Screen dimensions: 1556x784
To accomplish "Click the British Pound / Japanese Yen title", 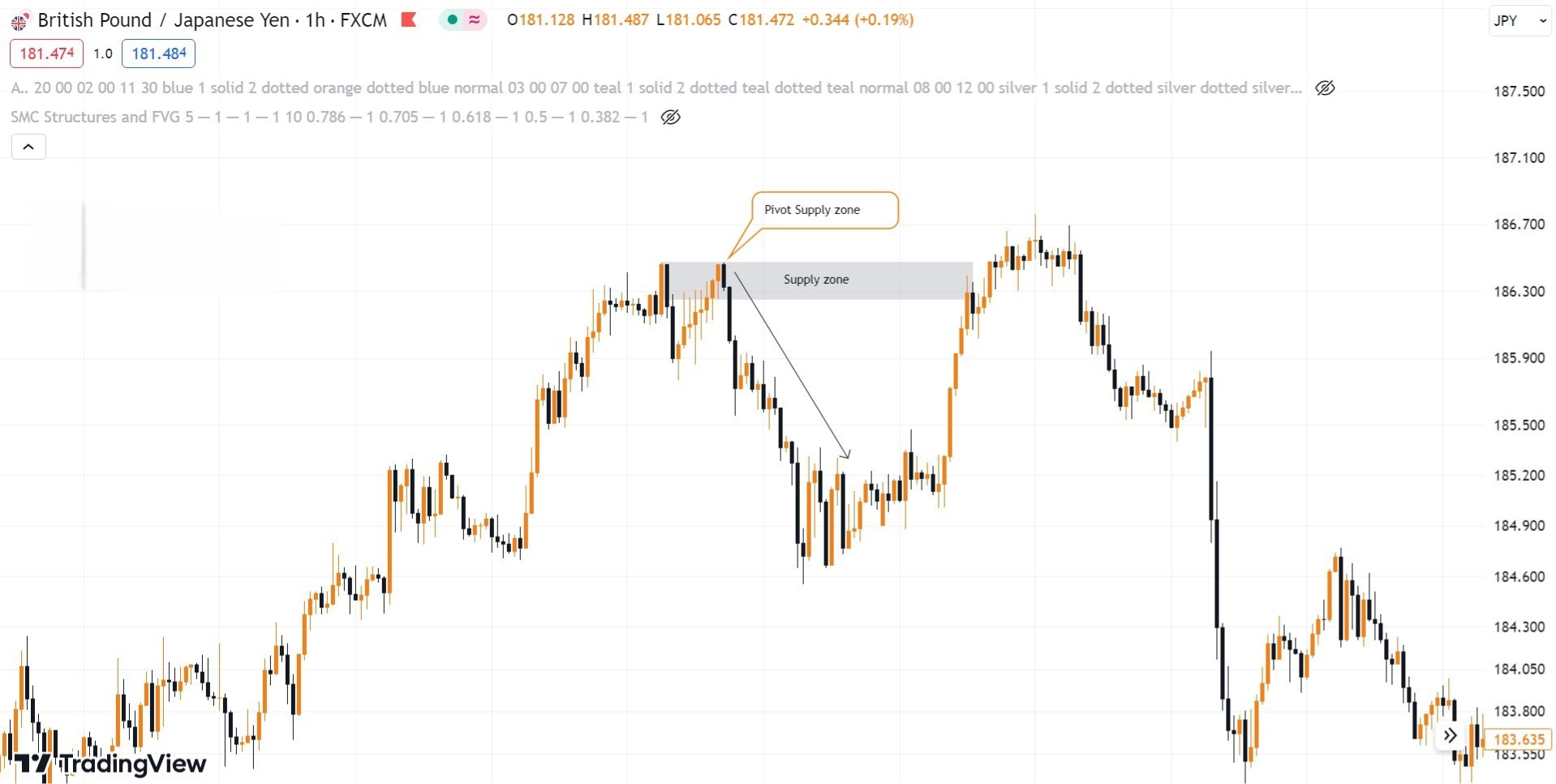I will [x=162, y=20].
